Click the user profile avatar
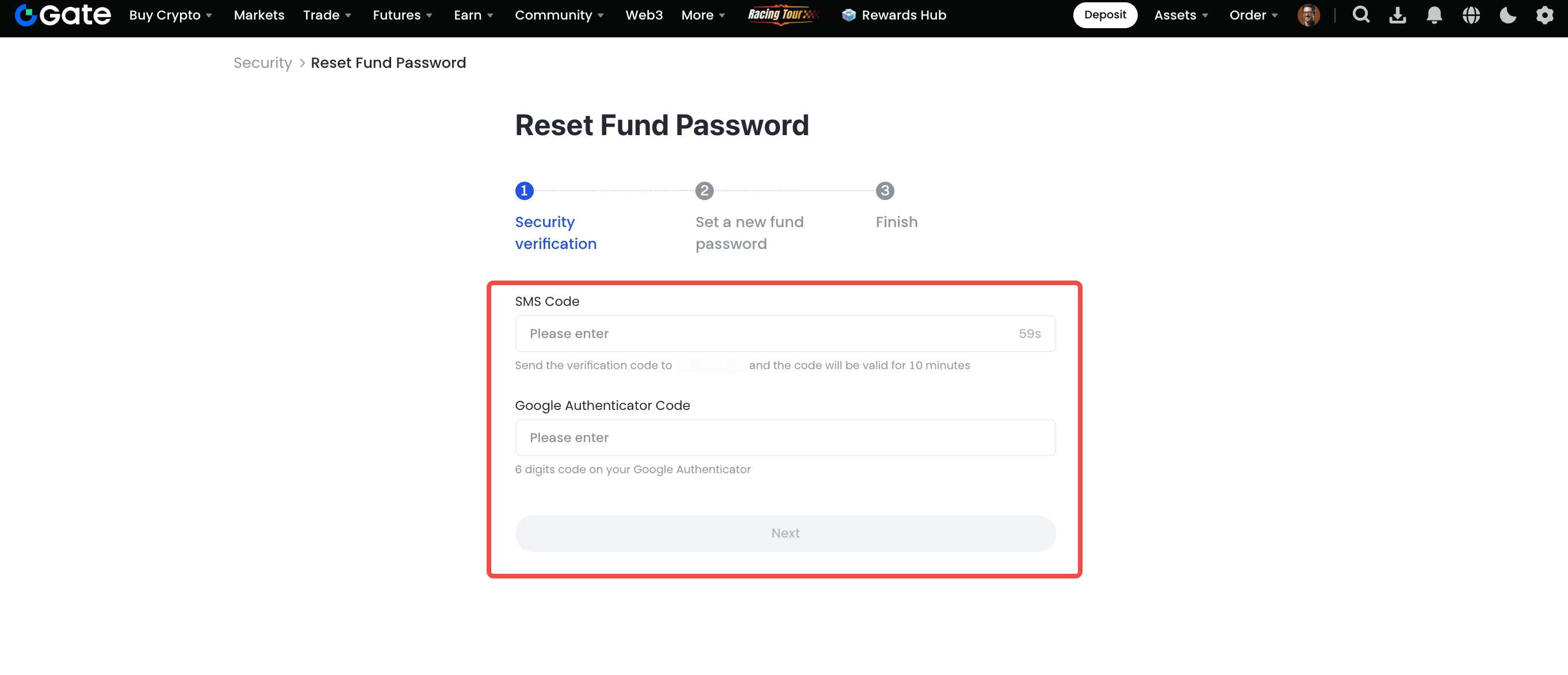This screenshot has height=675, width=1568. [x=1308, y=15]
